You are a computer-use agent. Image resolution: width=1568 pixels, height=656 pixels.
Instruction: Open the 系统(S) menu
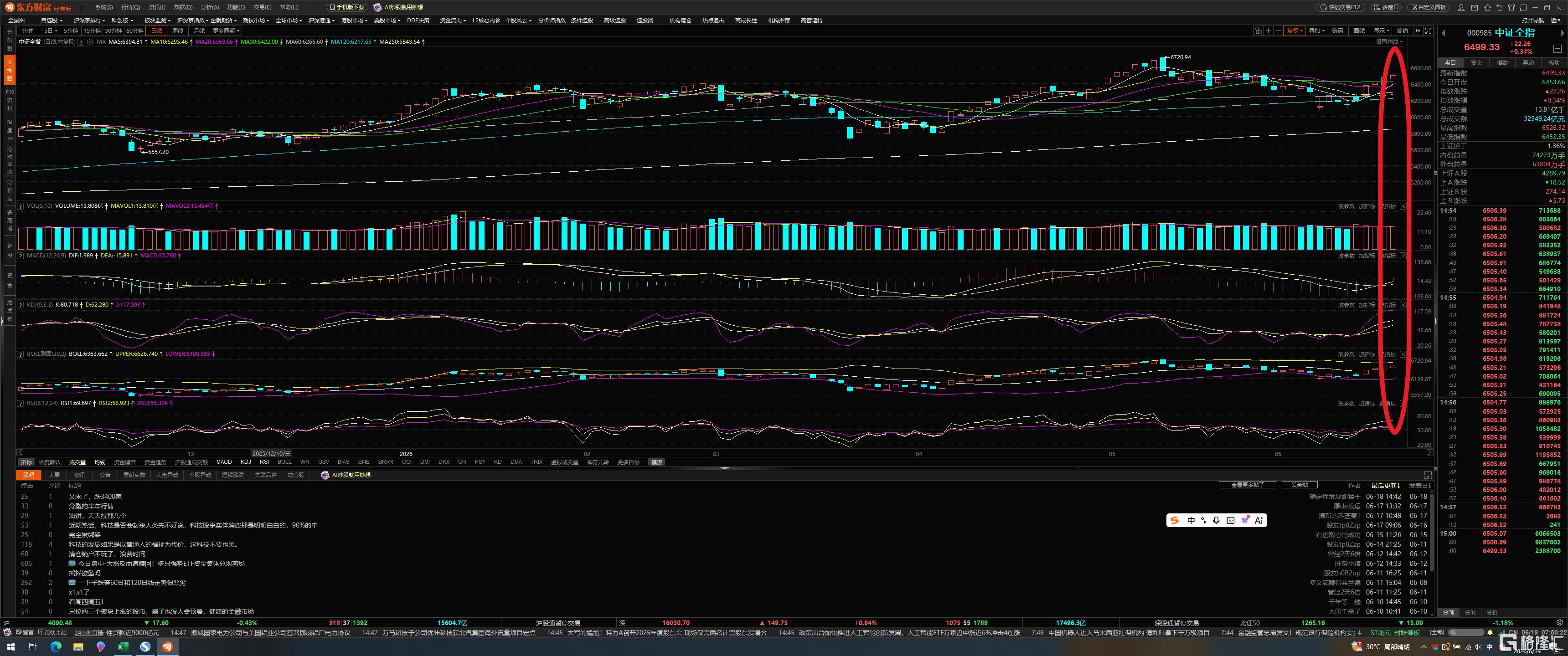tap(103, 7)
